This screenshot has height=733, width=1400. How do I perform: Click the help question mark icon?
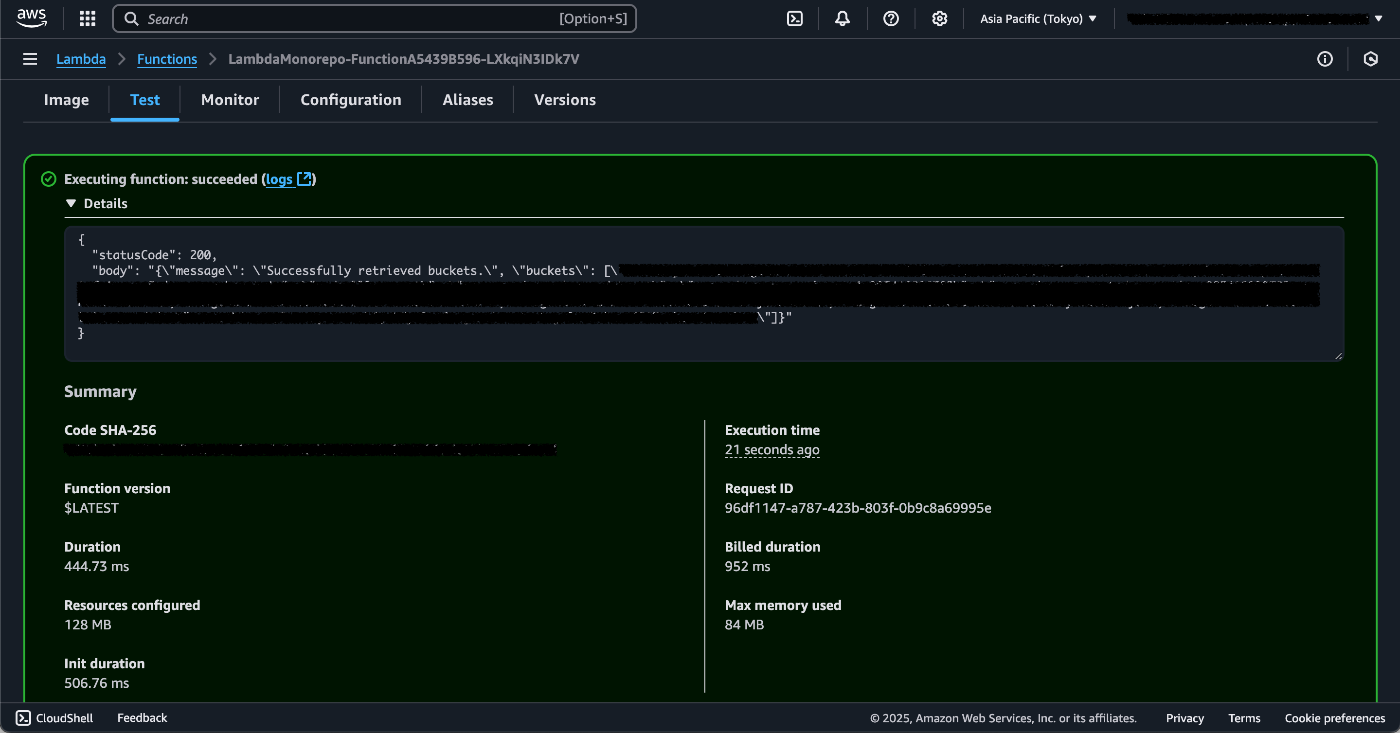[x=891, y=18]
